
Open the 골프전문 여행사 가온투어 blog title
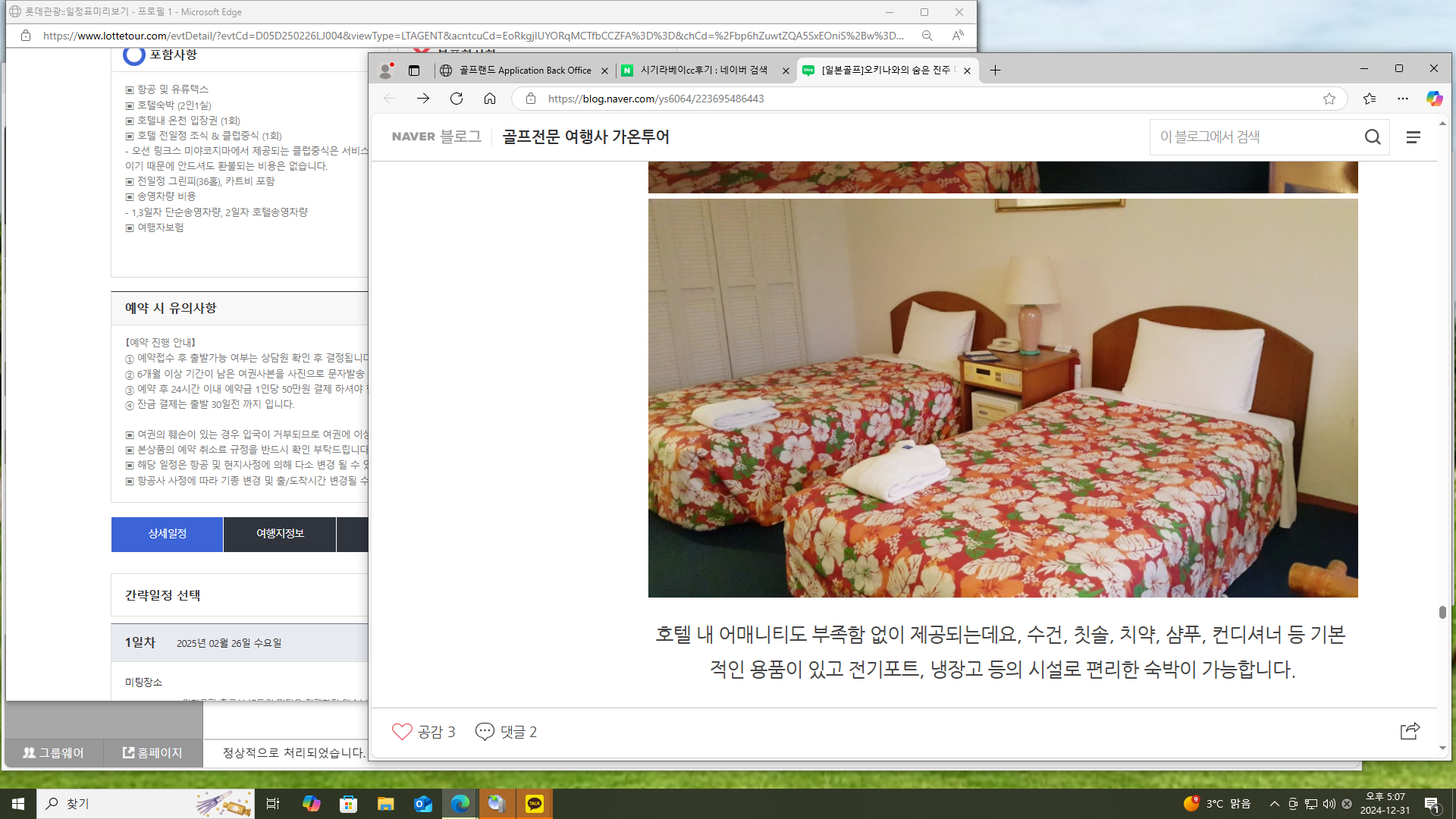click(585, 136)
